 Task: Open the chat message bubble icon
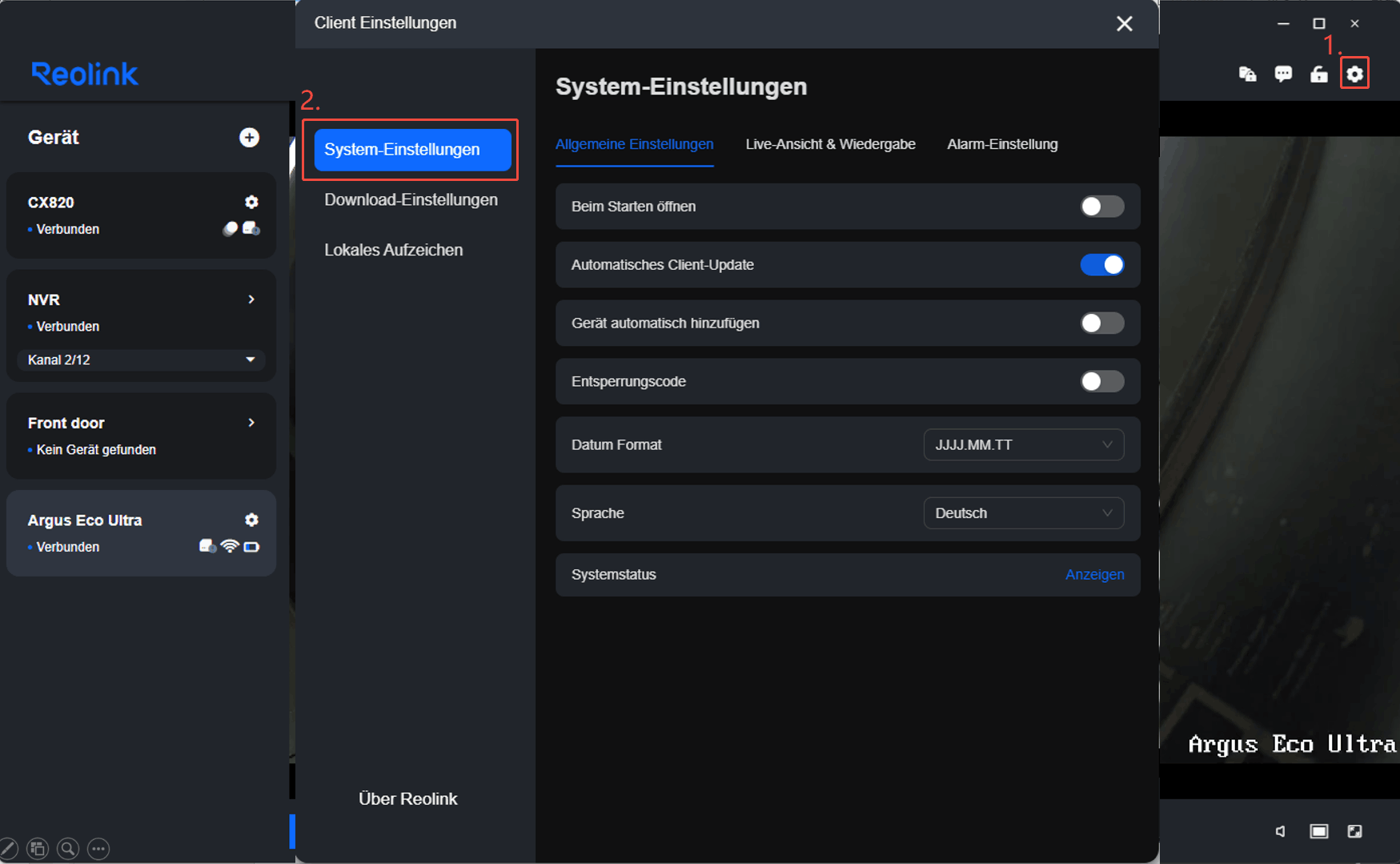[1283, 74]
